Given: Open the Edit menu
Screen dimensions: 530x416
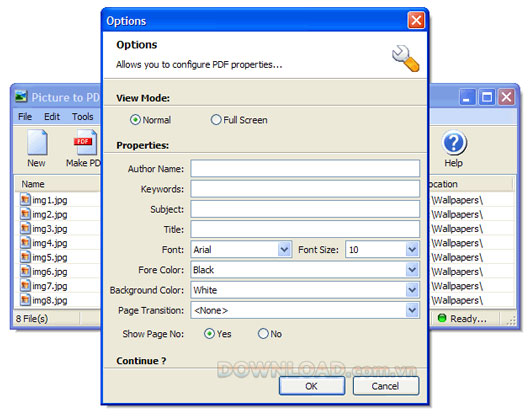Looking at the screenshot, I should pyautogui.click(x=52, y=117).
